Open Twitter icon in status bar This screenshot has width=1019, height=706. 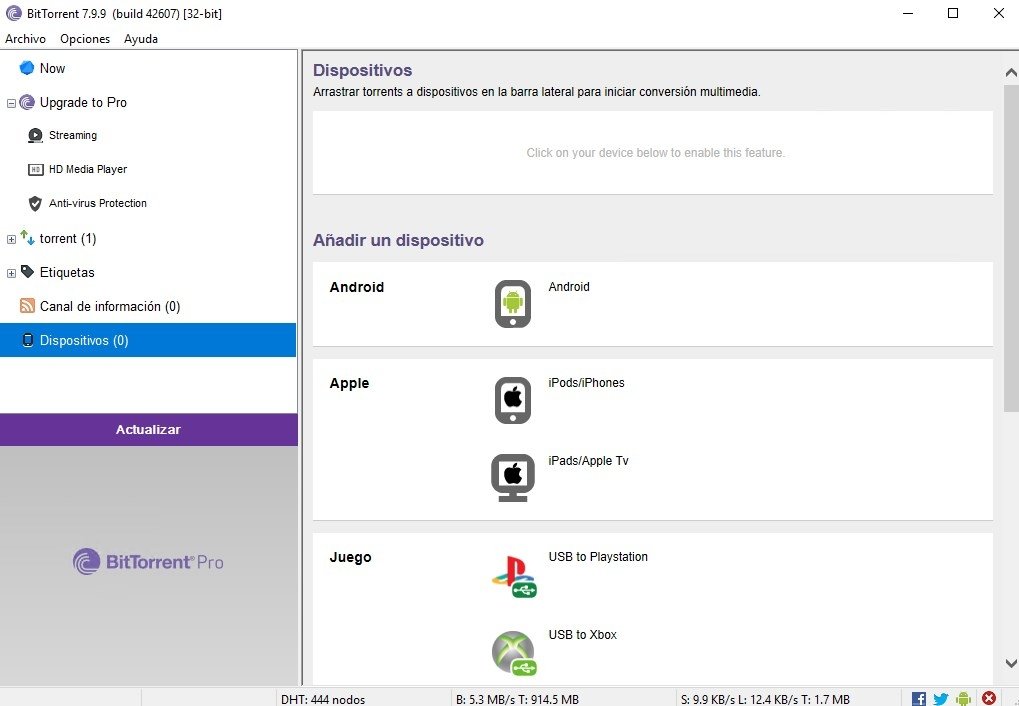[x=941, y=699]
